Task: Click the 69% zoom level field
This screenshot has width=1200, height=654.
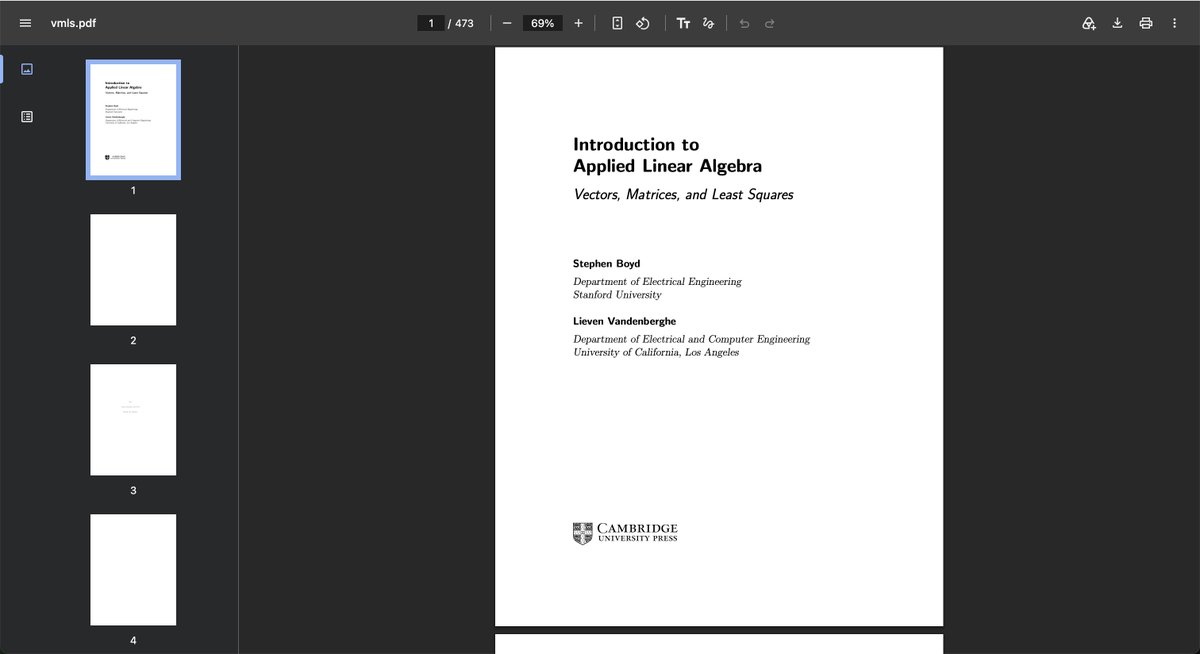Action: click(543, 23)
